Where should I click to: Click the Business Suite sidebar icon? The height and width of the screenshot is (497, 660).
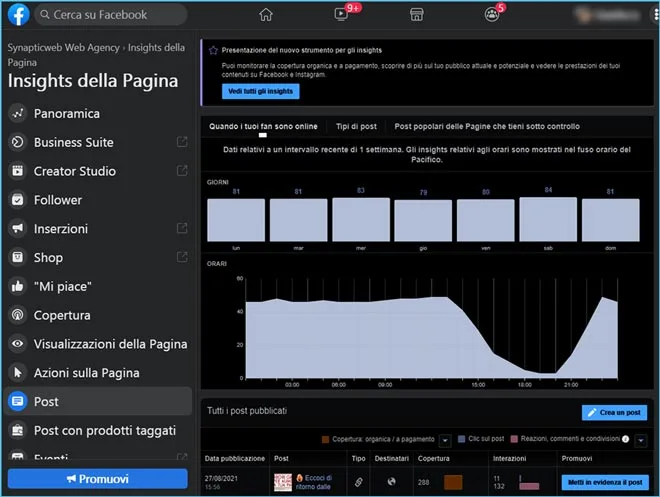[x=18, y=142]
